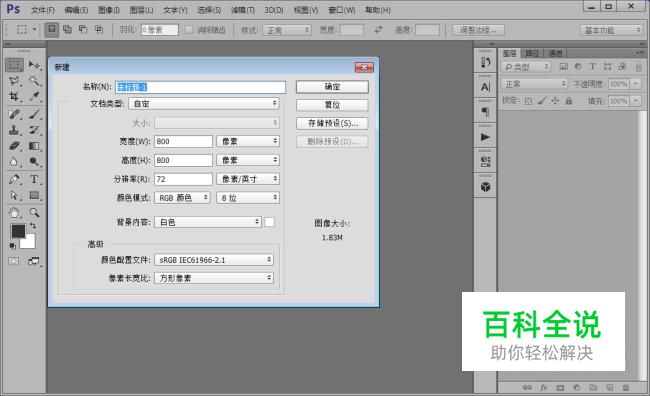Select the Clone Stamp tool

14,130
